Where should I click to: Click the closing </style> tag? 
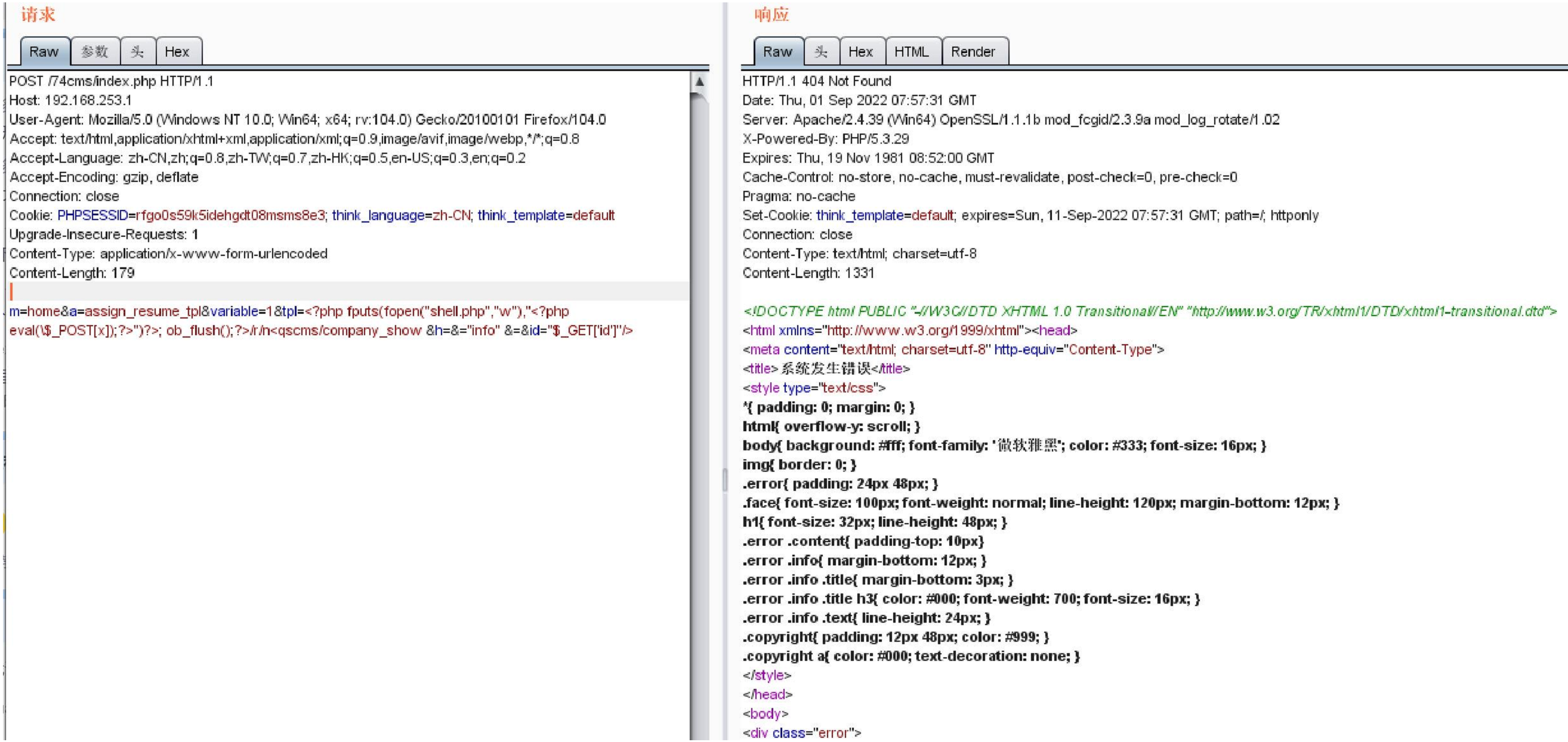point(766,676)
